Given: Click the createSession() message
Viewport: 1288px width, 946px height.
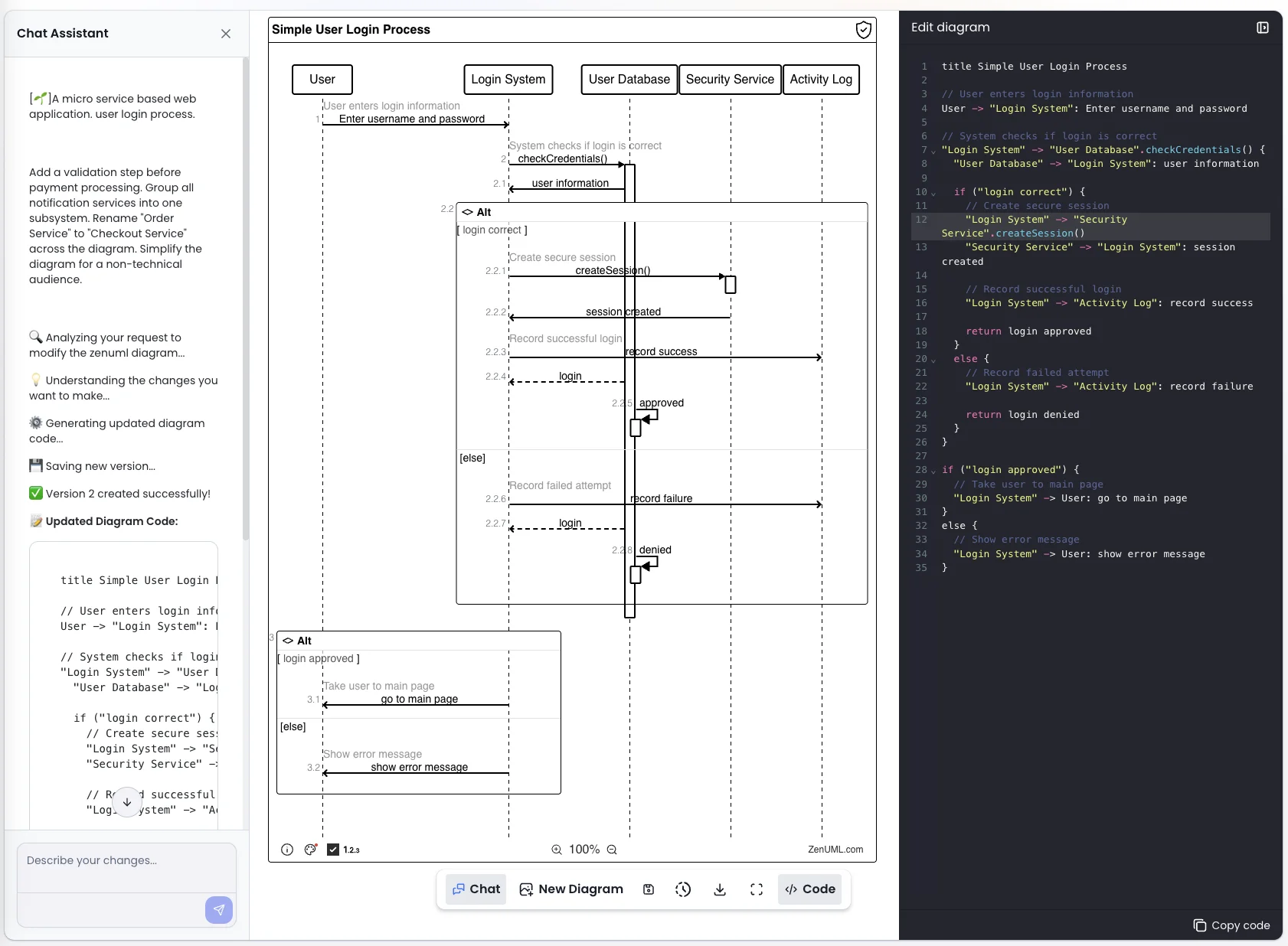Looking at the screenshot, I should [613, 270].
